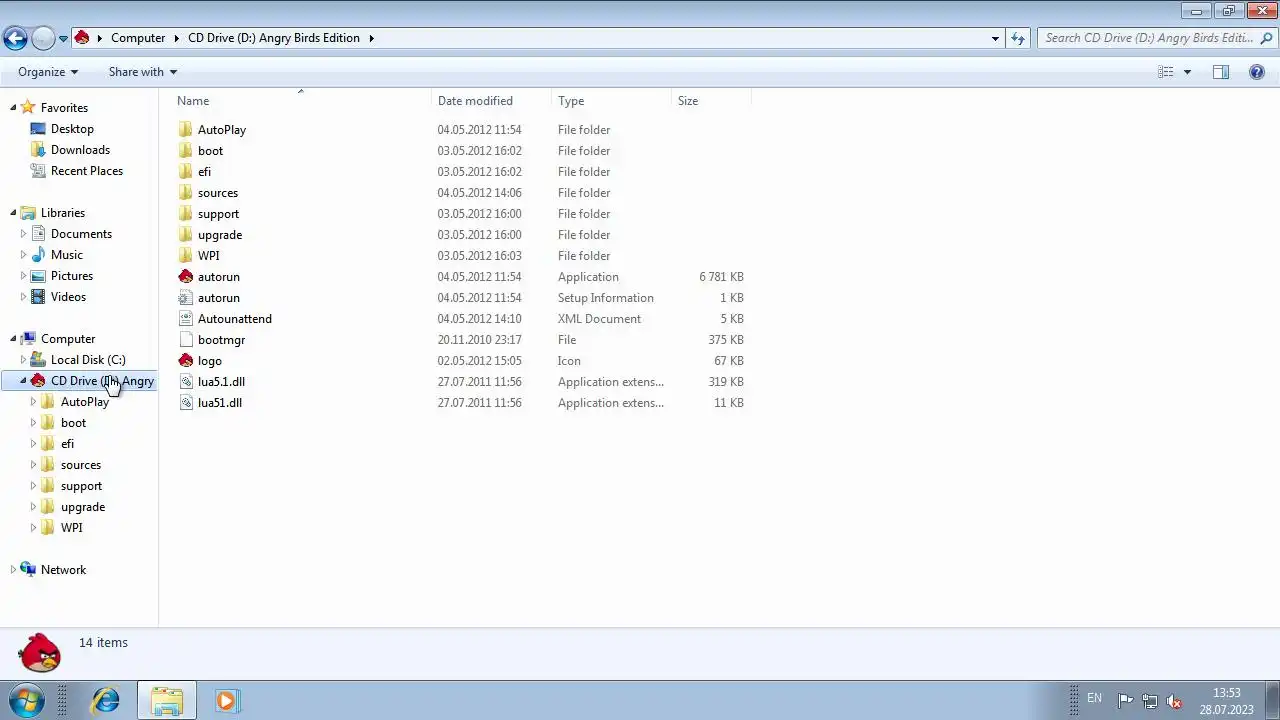This screenshot has height=720, width=1280.
Task: Open the address bar history dropdown
Action: pyautogui.click(x=995, y=38)
